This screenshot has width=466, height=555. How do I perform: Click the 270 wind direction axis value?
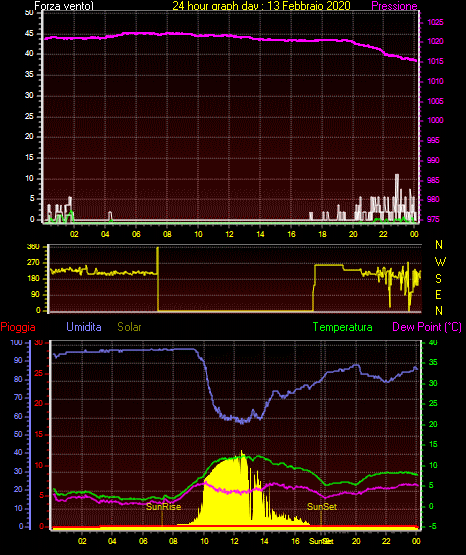[34, 263]
